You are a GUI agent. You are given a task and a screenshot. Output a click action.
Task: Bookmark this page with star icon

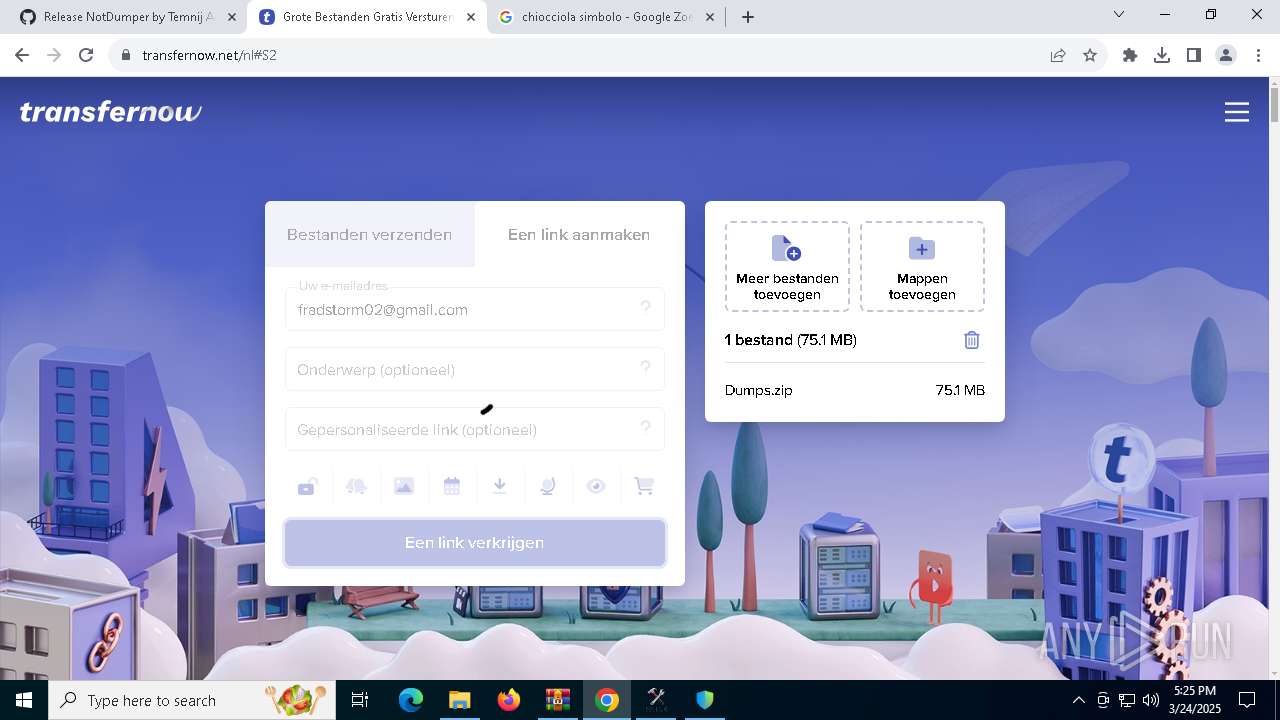pyautogui.click(x=1090, y=55)
